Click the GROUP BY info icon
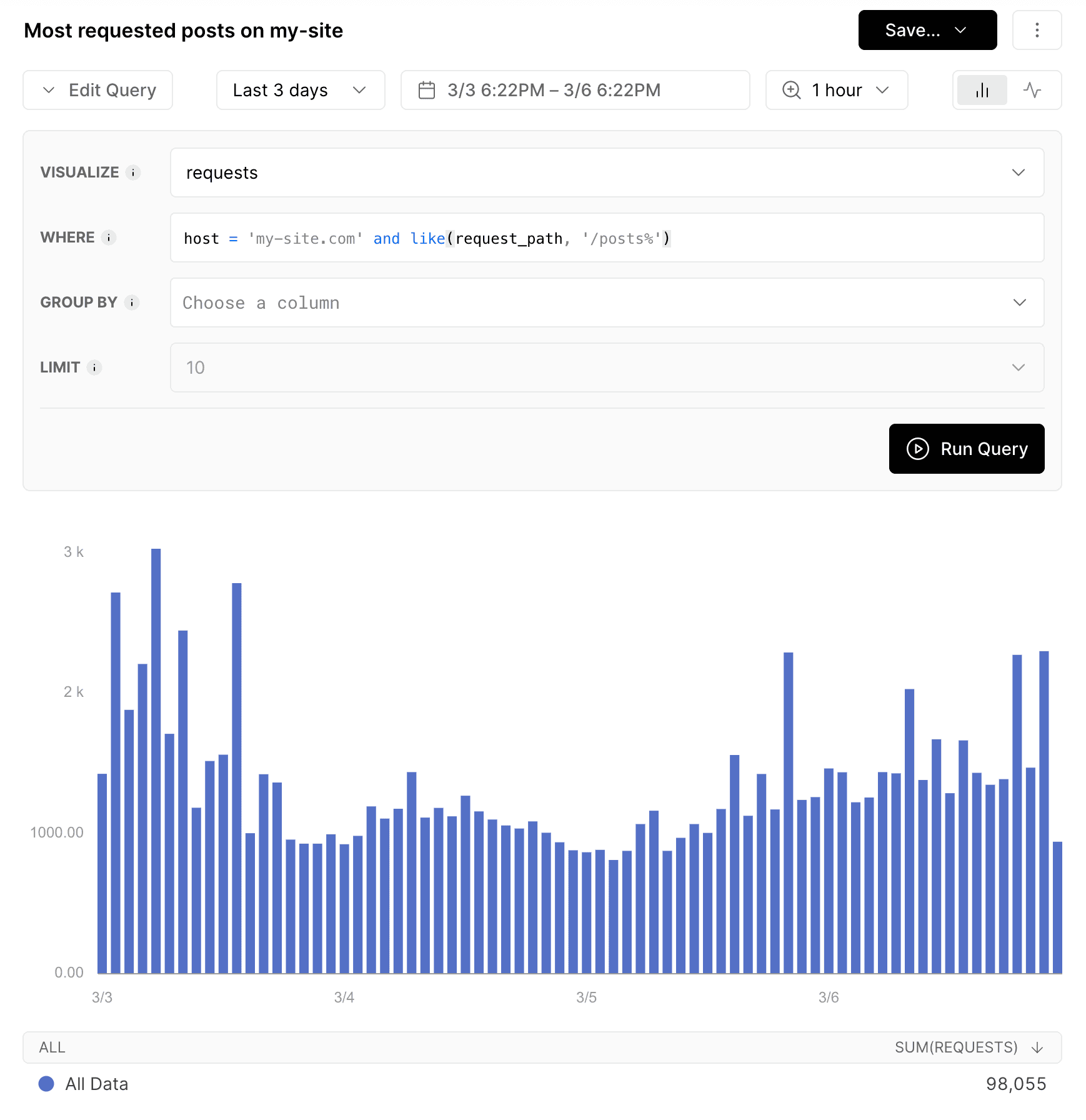Image resolution: width=1086 pixels, height=1120 pixels. 132,302
